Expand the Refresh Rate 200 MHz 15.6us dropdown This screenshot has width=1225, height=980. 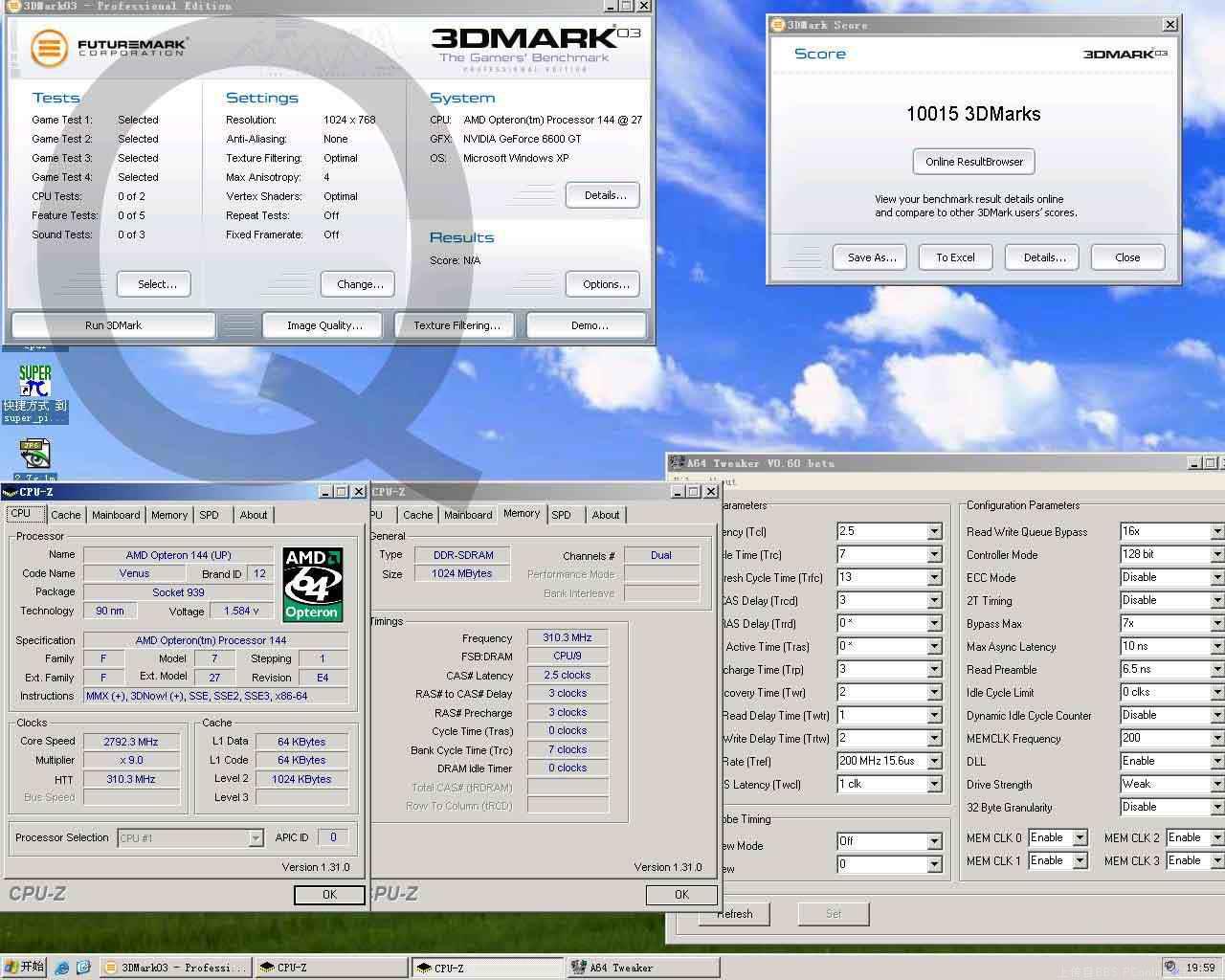tap(889, 761)
